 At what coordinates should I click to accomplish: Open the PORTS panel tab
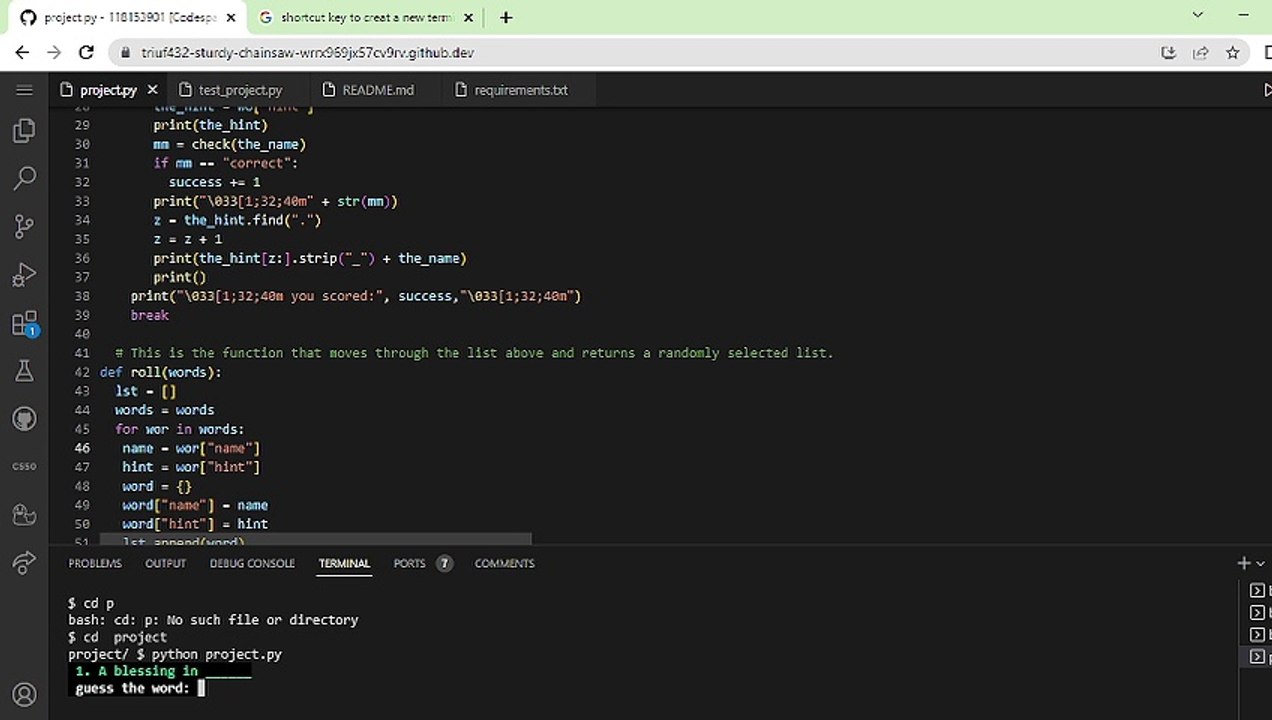(422, 564)
